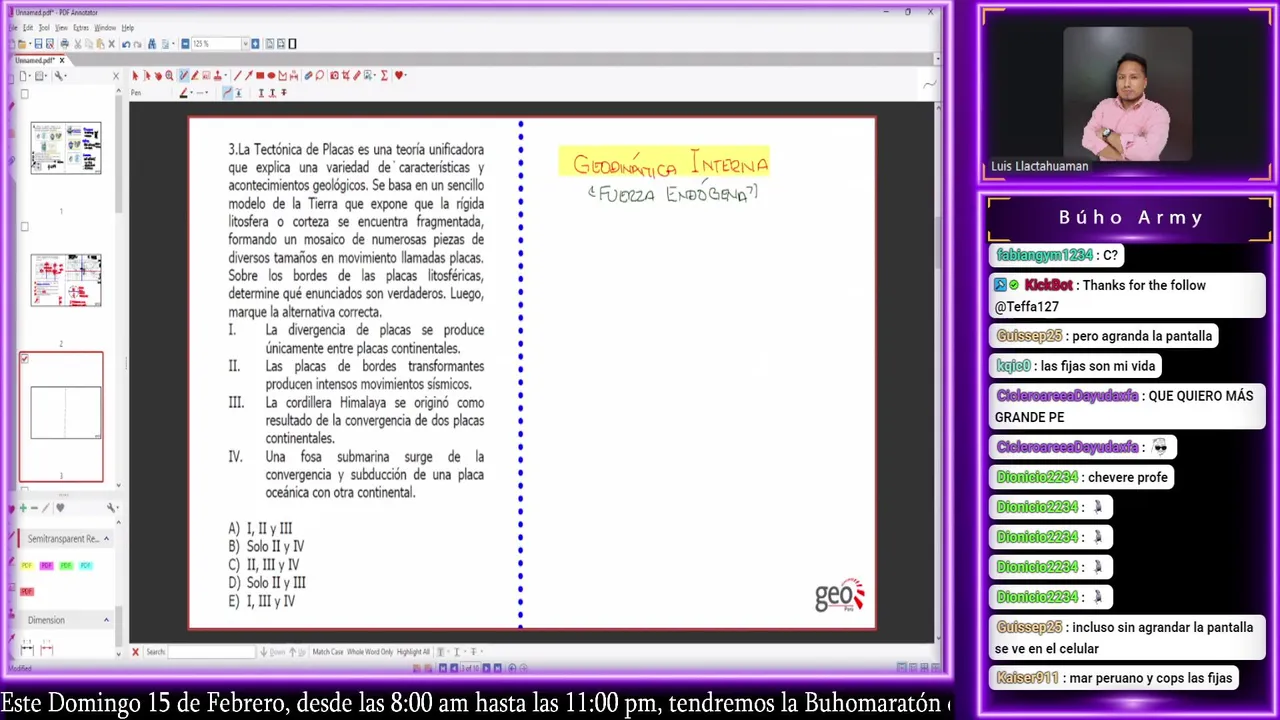Open the View menu

[61, 28]
